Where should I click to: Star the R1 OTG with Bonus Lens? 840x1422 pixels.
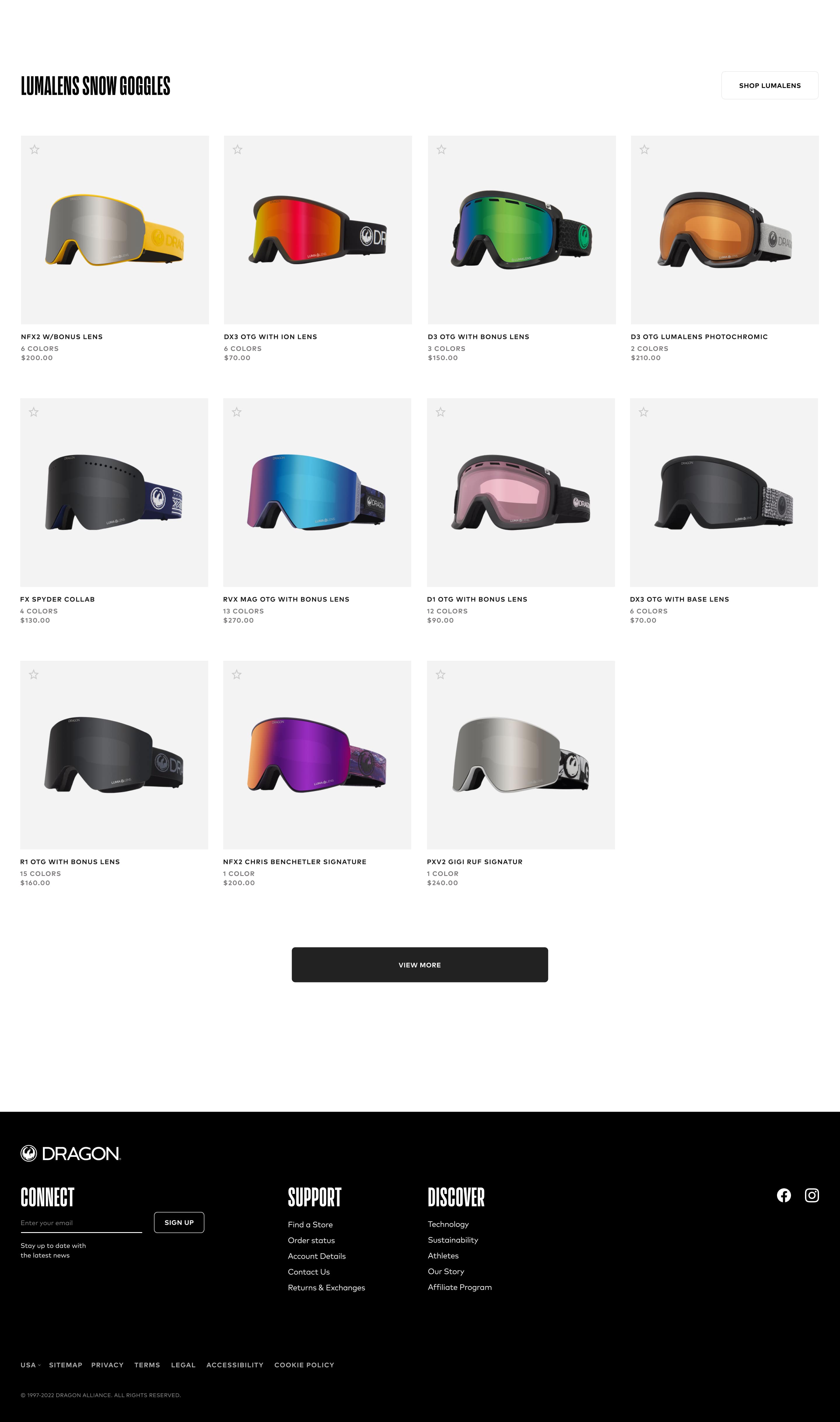34,674
